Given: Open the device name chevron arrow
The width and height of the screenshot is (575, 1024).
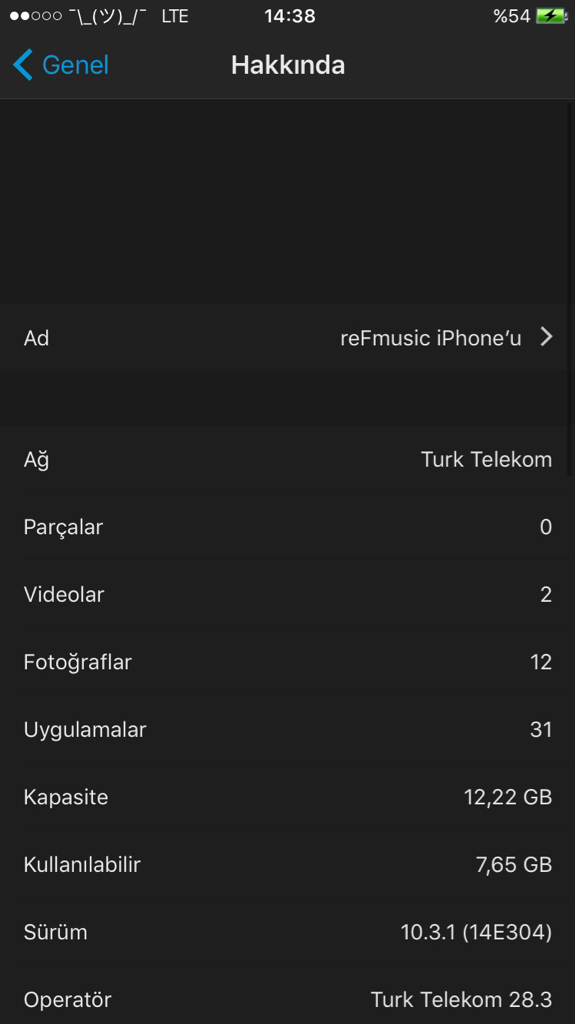Looking at the screenshot, I should coord(546,337).
